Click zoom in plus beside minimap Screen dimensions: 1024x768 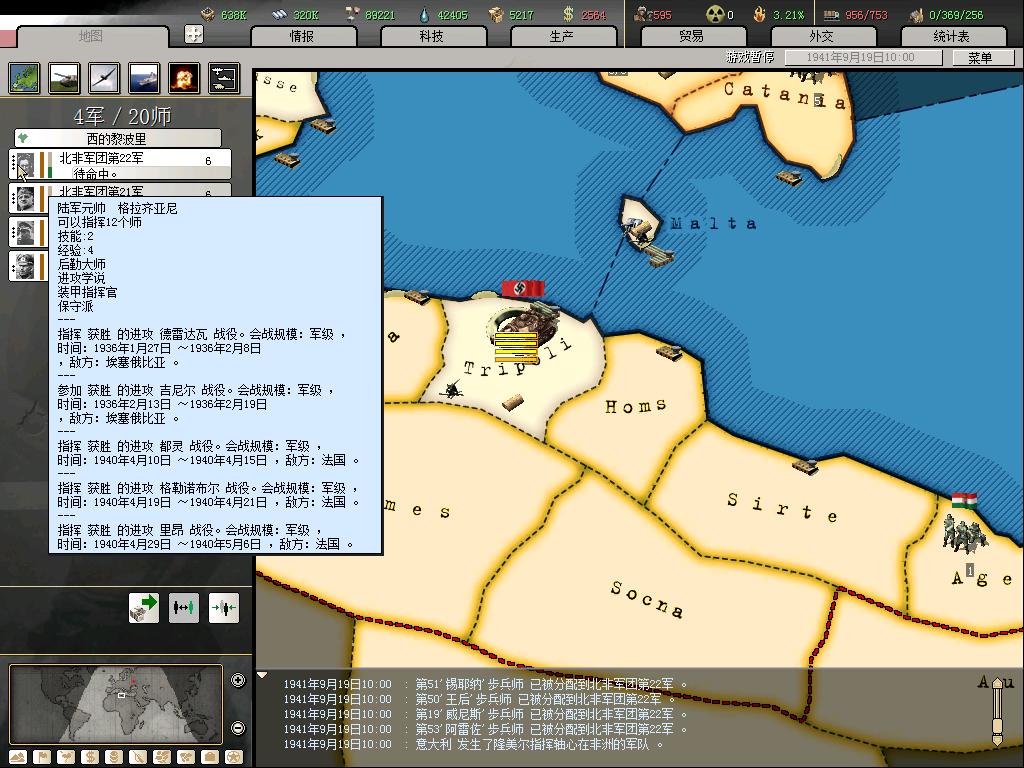pyautogui.click(x=238, y=681)
